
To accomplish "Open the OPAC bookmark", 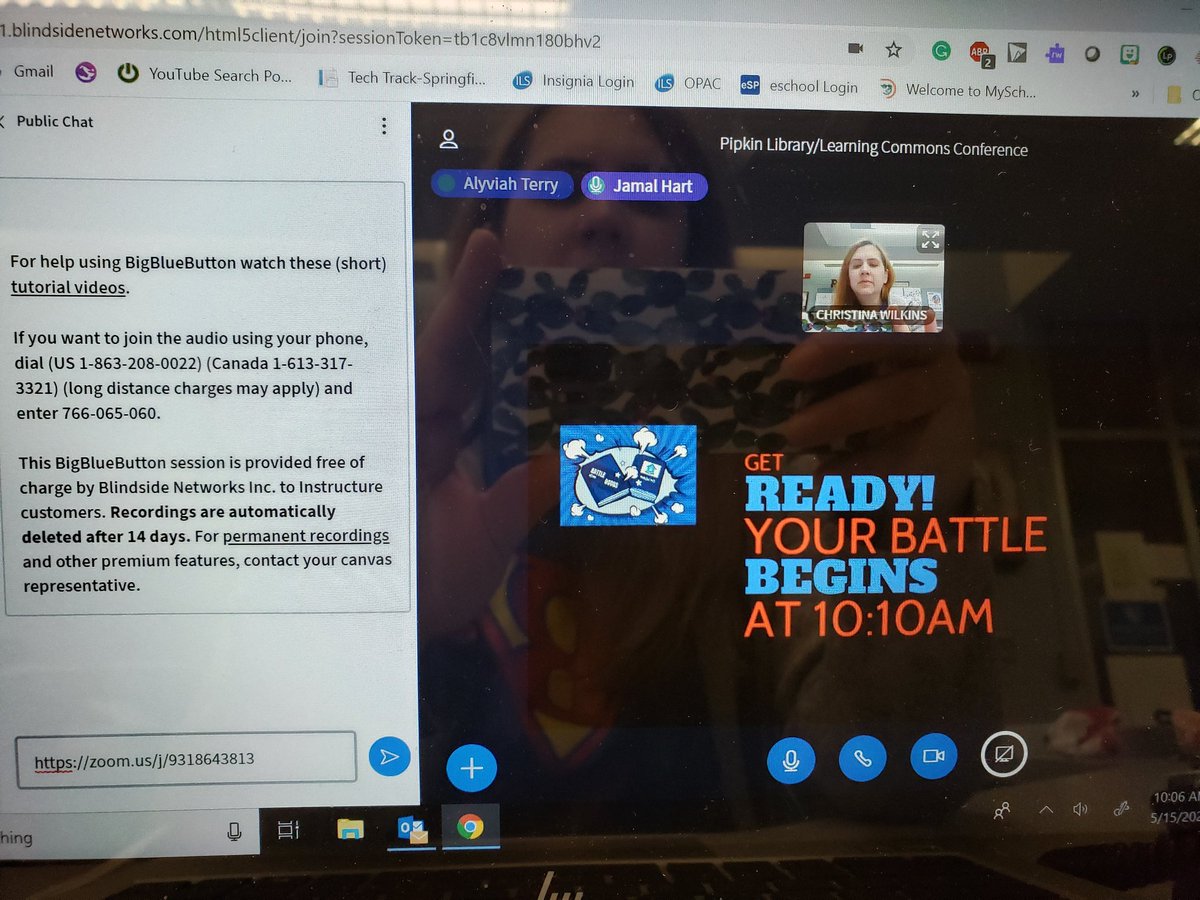I will (688, 84).
